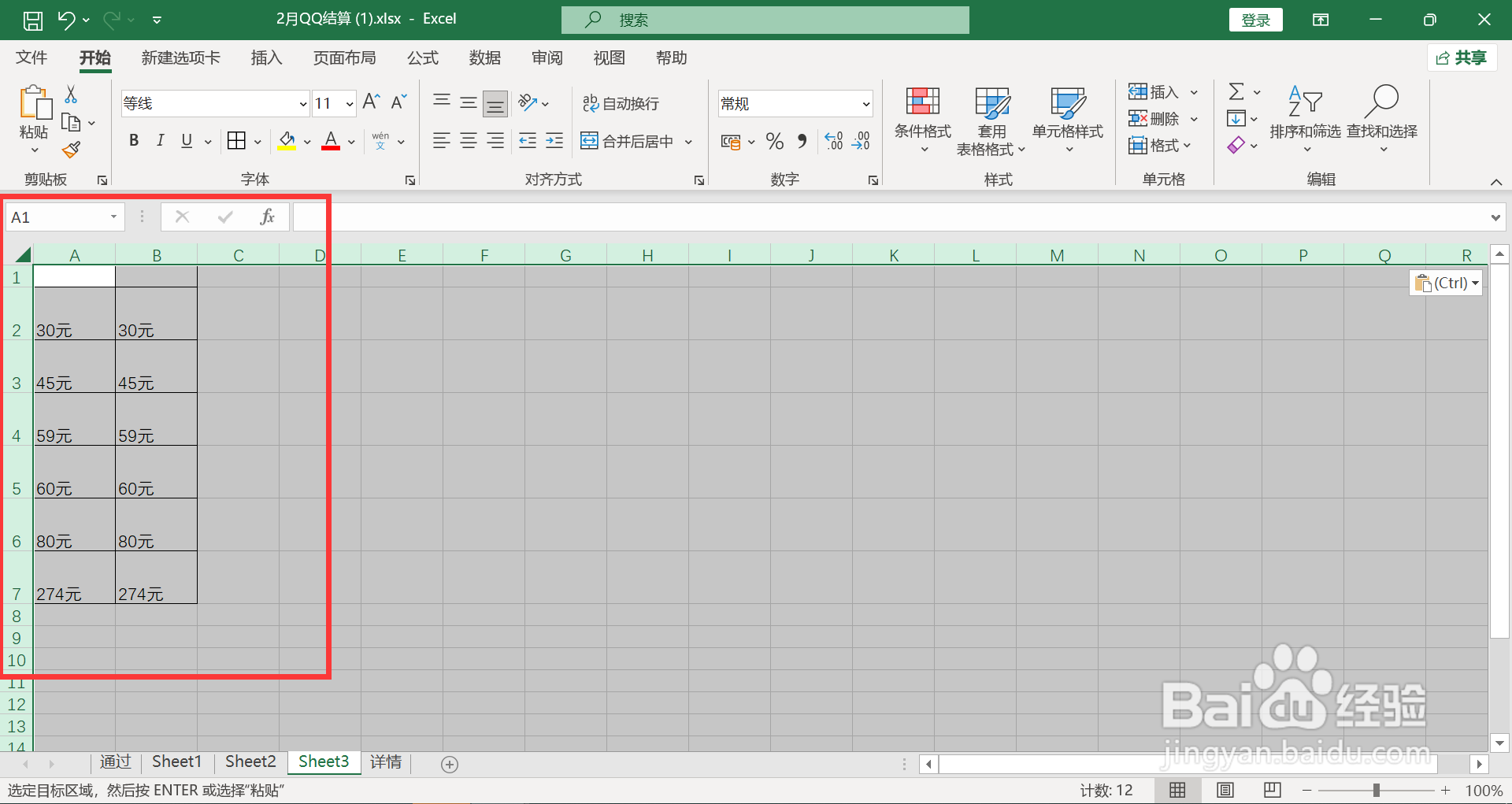
Task: Open 排序和筛选 sort and filter
Action: tap(1305, 120)
